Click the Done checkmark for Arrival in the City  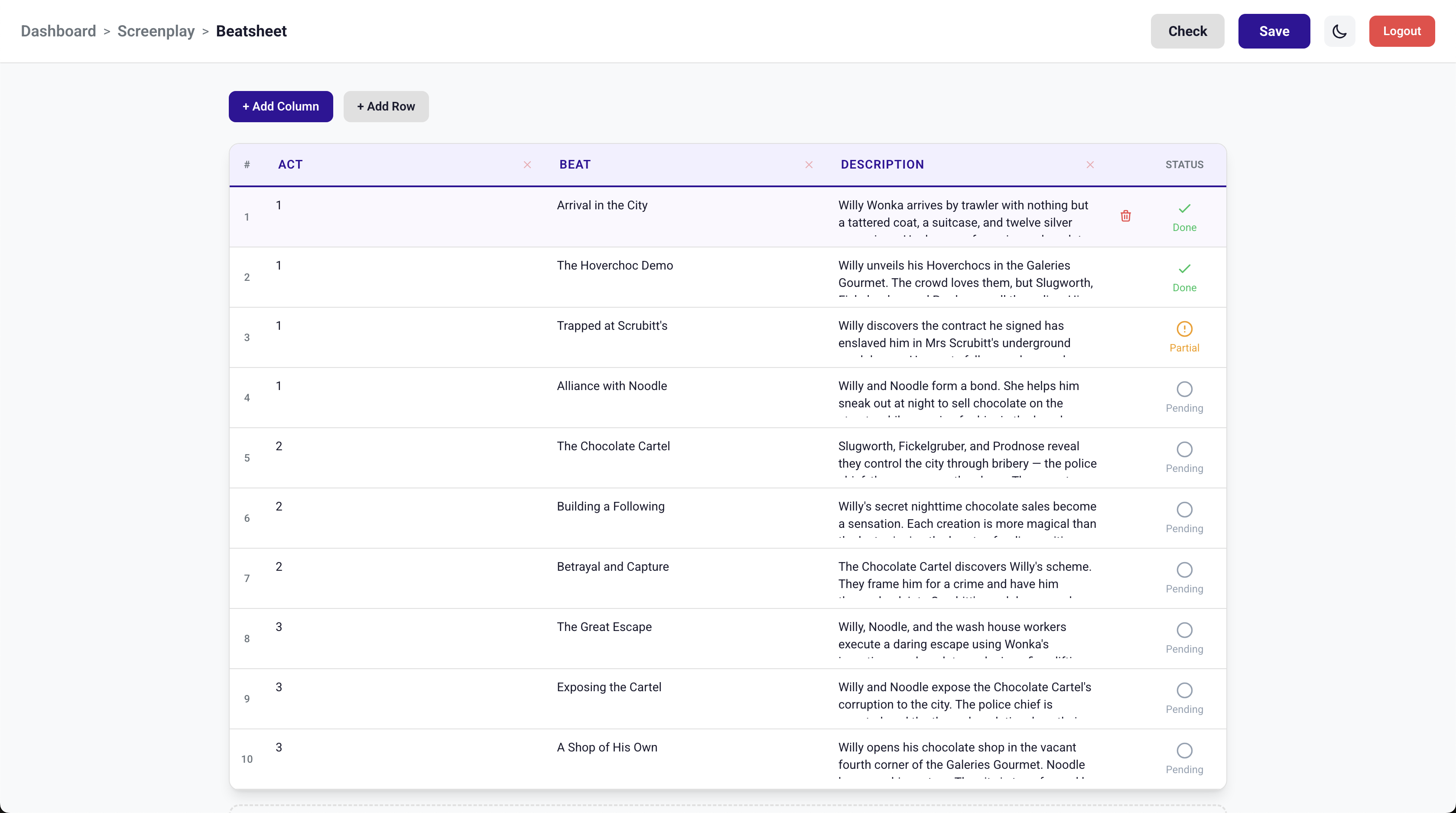(1184, 208)
